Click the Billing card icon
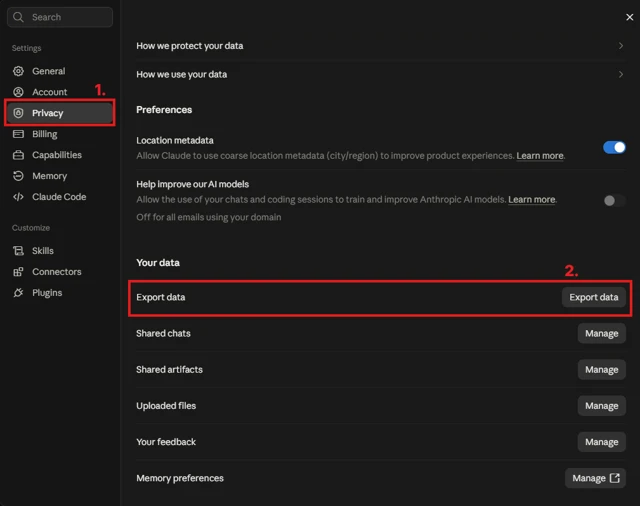Viewport: 640px width, 506px height. pos(18,134)
